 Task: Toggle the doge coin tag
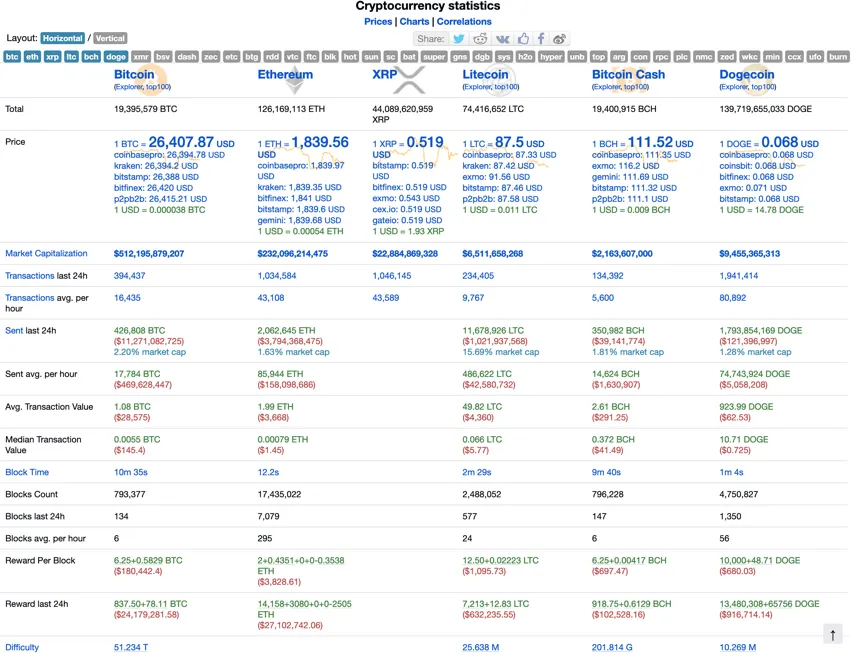click(116, 57)
